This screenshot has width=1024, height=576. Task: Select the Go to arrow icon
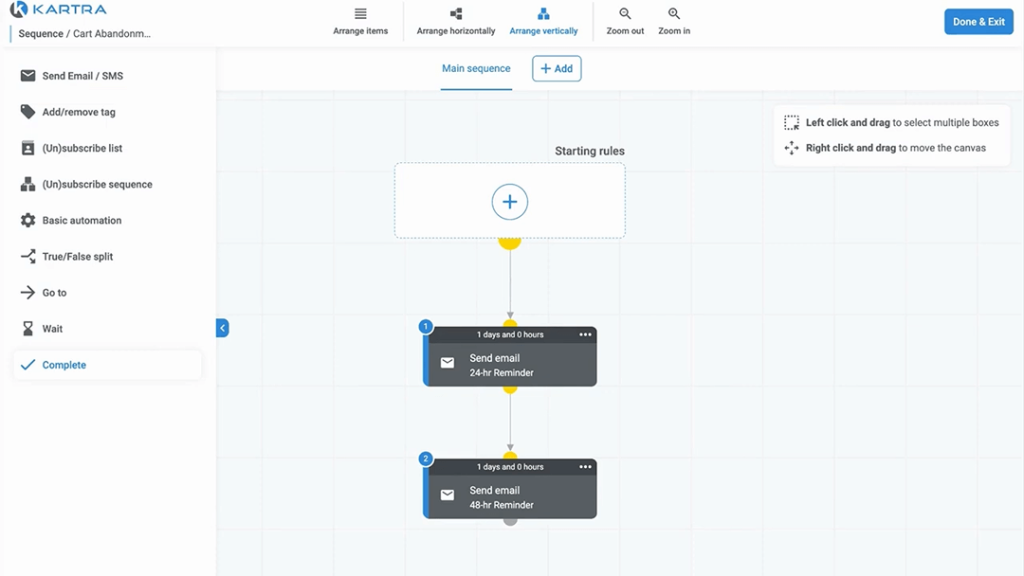coord(27,293)
